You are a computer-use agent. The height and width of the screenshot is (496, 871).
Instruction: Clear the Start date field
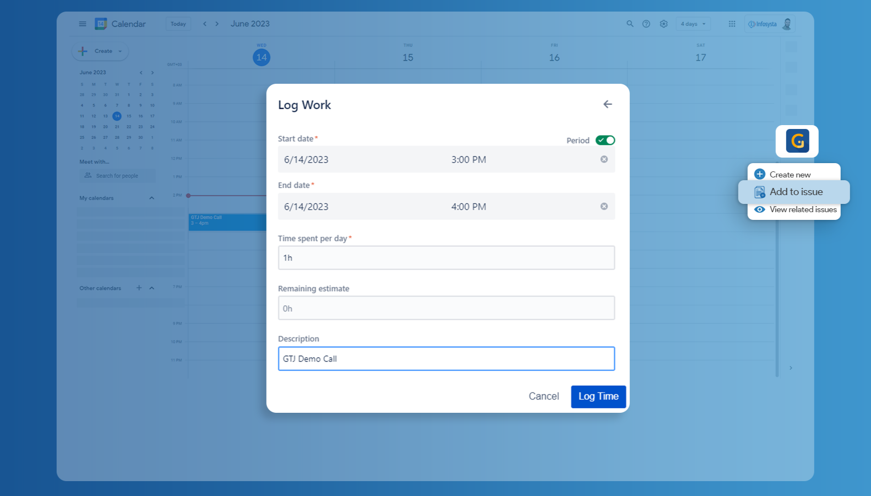(x=604, y=159)
